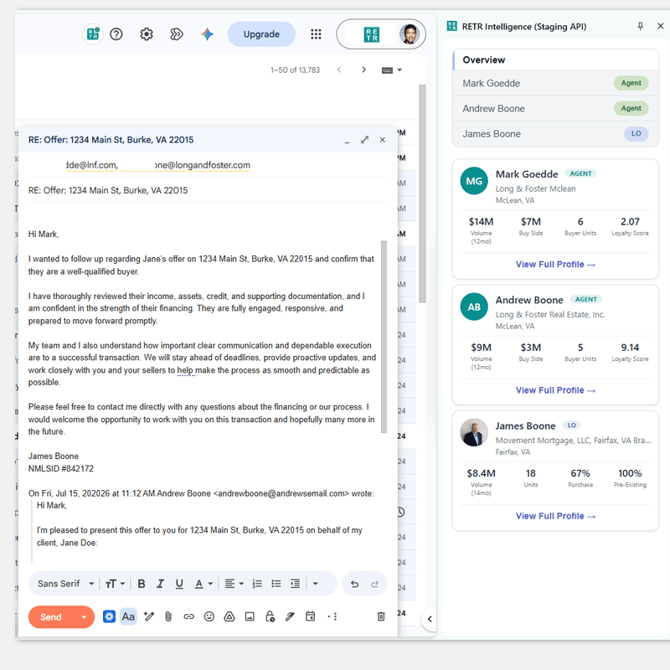Open Gmail settings gear
Image resolution: width=670 pixels, height=670 pixels.
[x=146, y=34]
